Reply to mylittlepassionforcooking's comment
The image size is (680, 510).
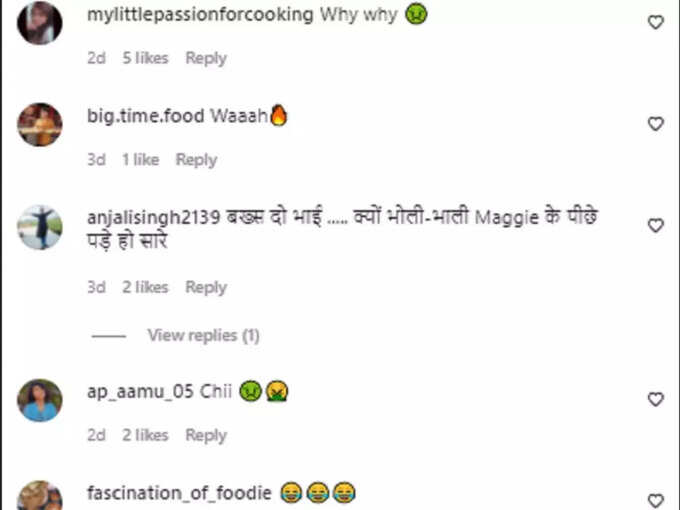tap(206, 58)
